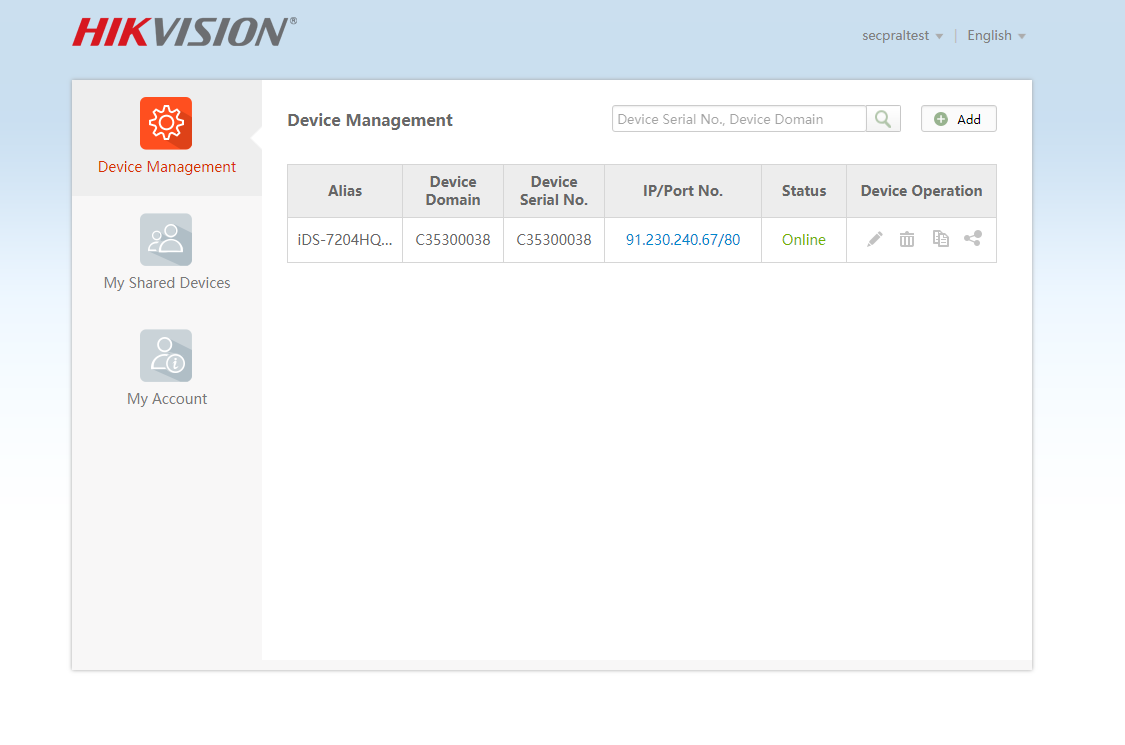The width and height of the screenshot is (1125, 745).
Task: Click the My Account profile icon
Action: (x=166, y=355)
